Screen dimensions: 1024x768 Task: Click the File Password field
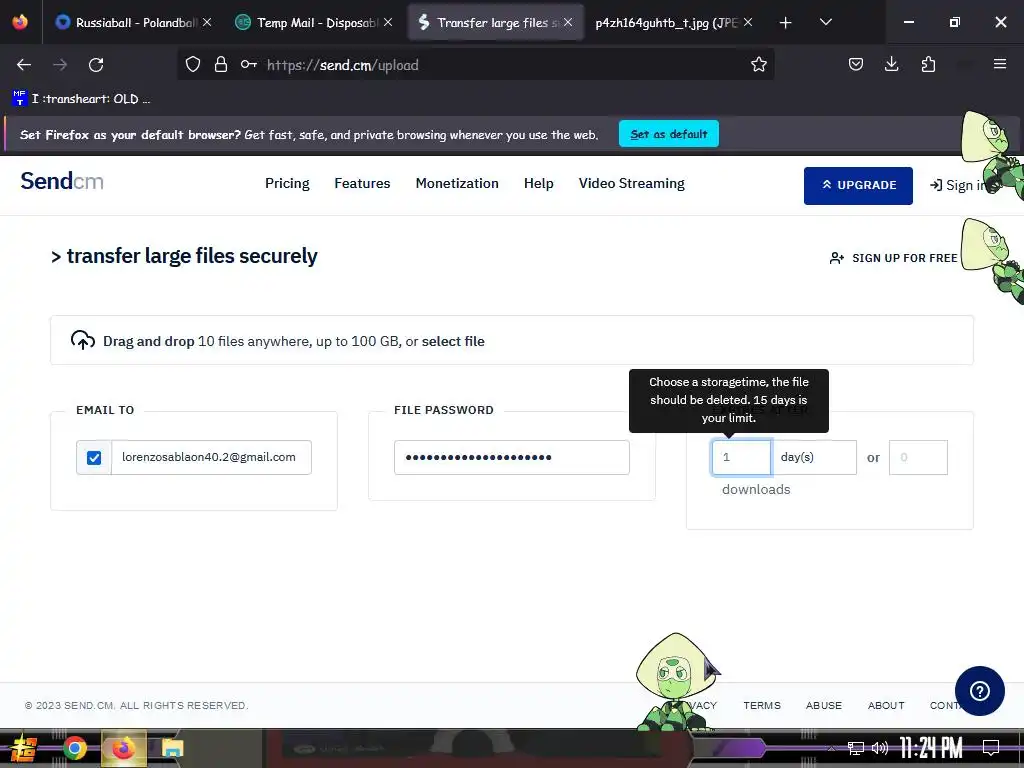511,457
